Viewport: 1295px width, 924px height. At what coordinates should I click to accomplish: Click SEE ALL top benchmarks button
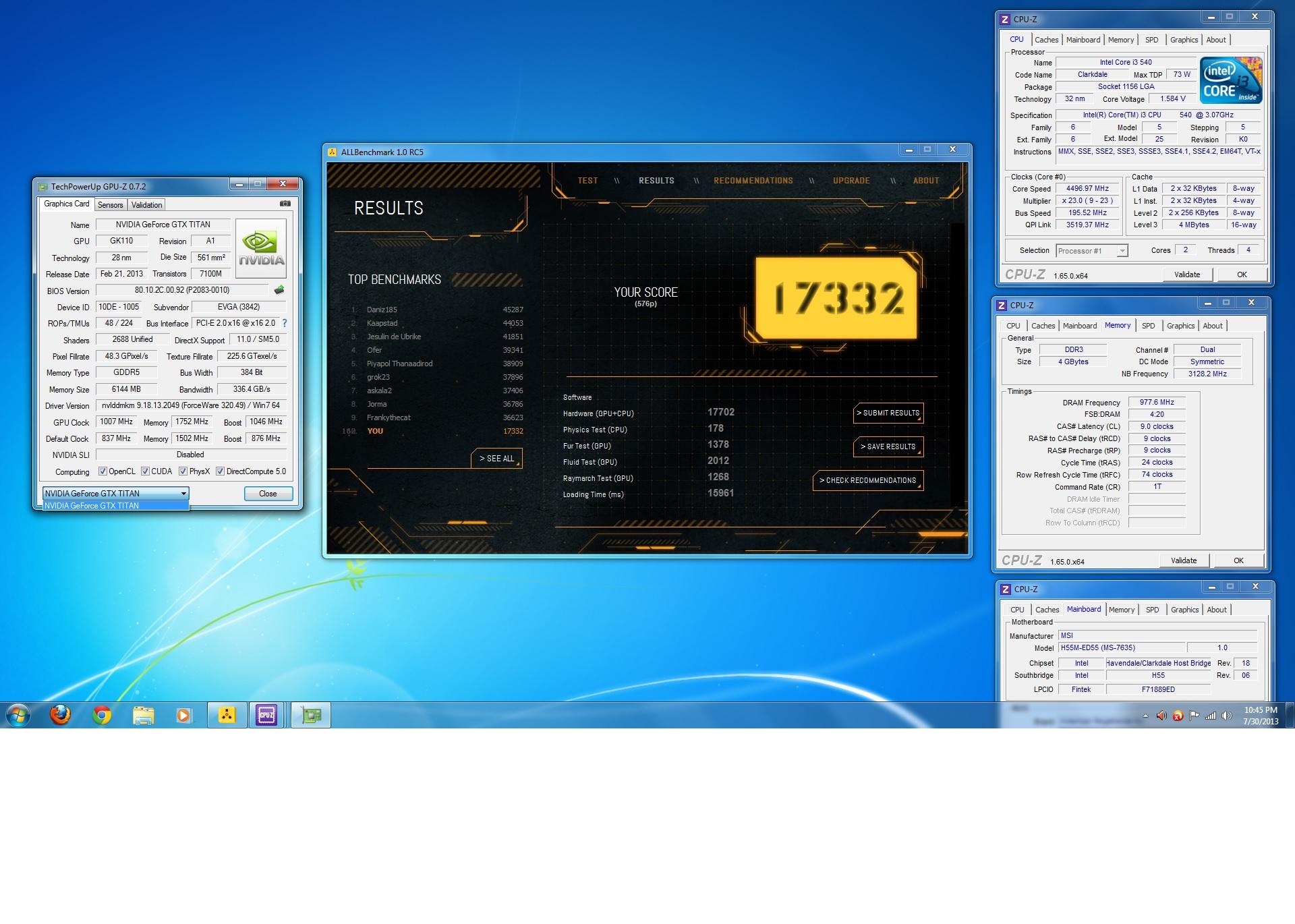pos(496,459)
